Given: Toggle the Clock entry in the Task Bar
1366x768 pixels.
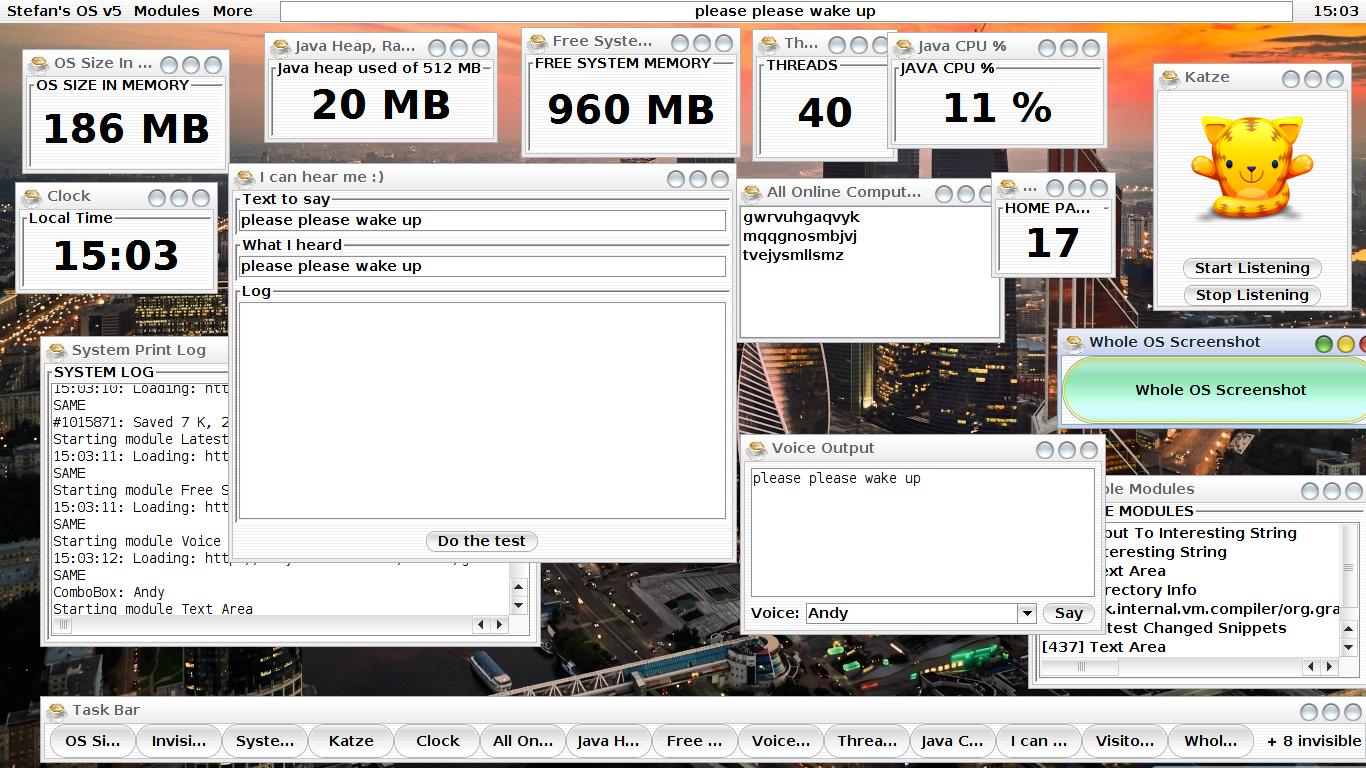Looking at the screenshot, I should (x=437, y=741).
